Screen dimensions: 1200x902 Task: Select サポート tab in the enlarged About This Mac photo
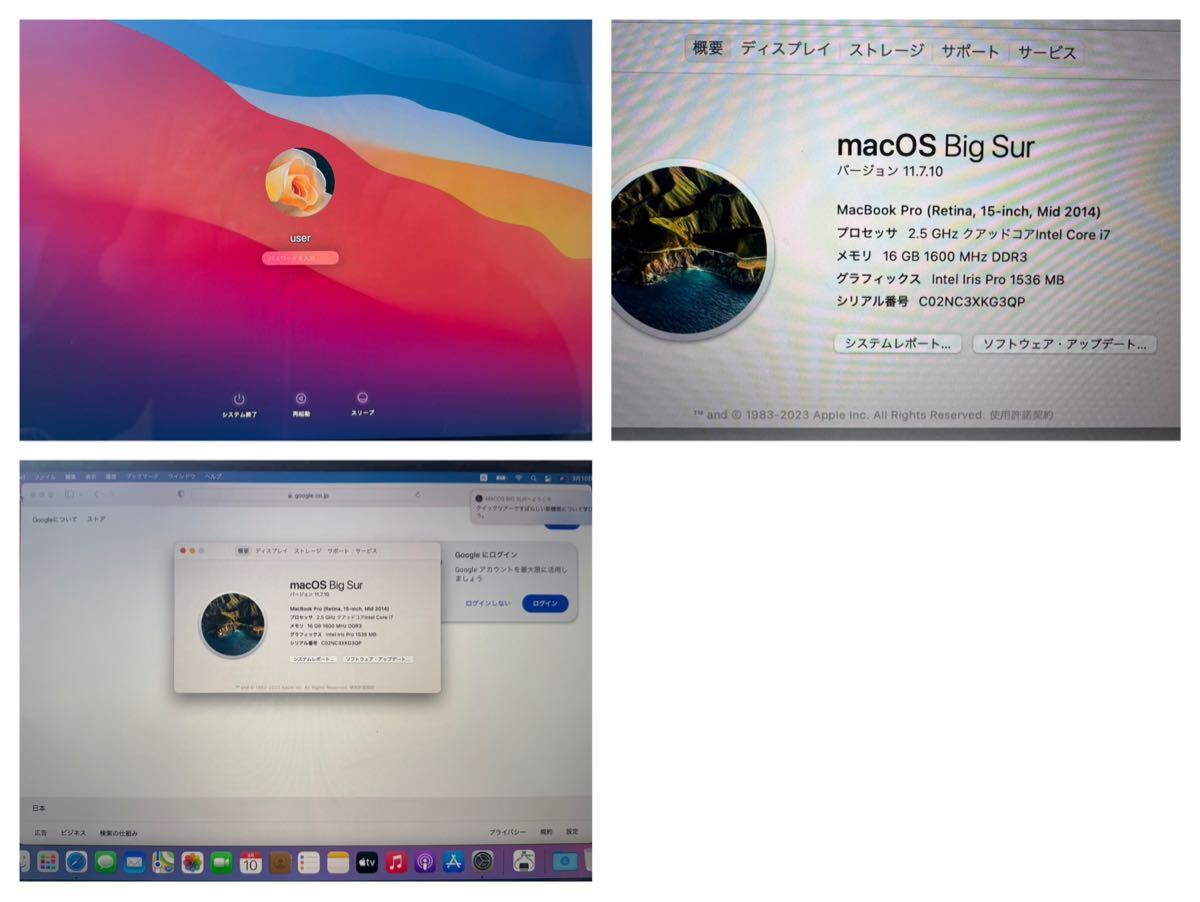969,51
